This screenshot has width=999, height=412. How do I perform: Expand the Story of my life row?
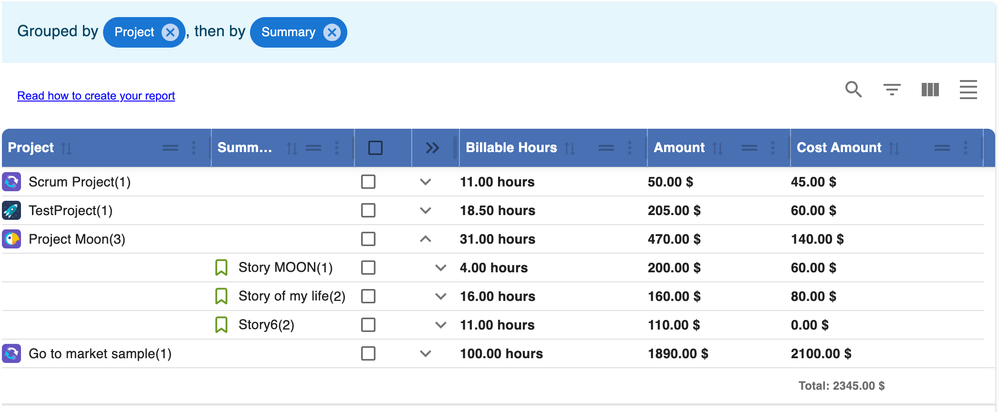tap(440, 296)
